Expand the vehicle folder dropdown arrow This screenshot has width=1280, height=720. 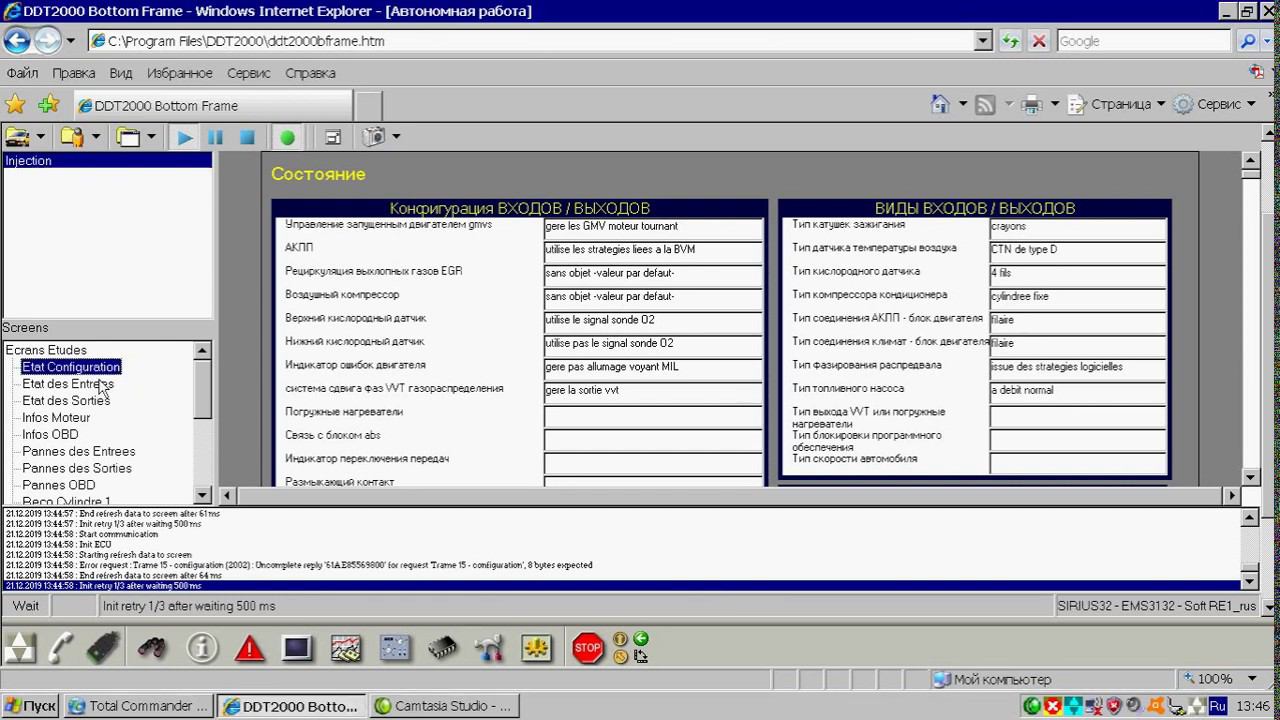click(x=41, y=137)
